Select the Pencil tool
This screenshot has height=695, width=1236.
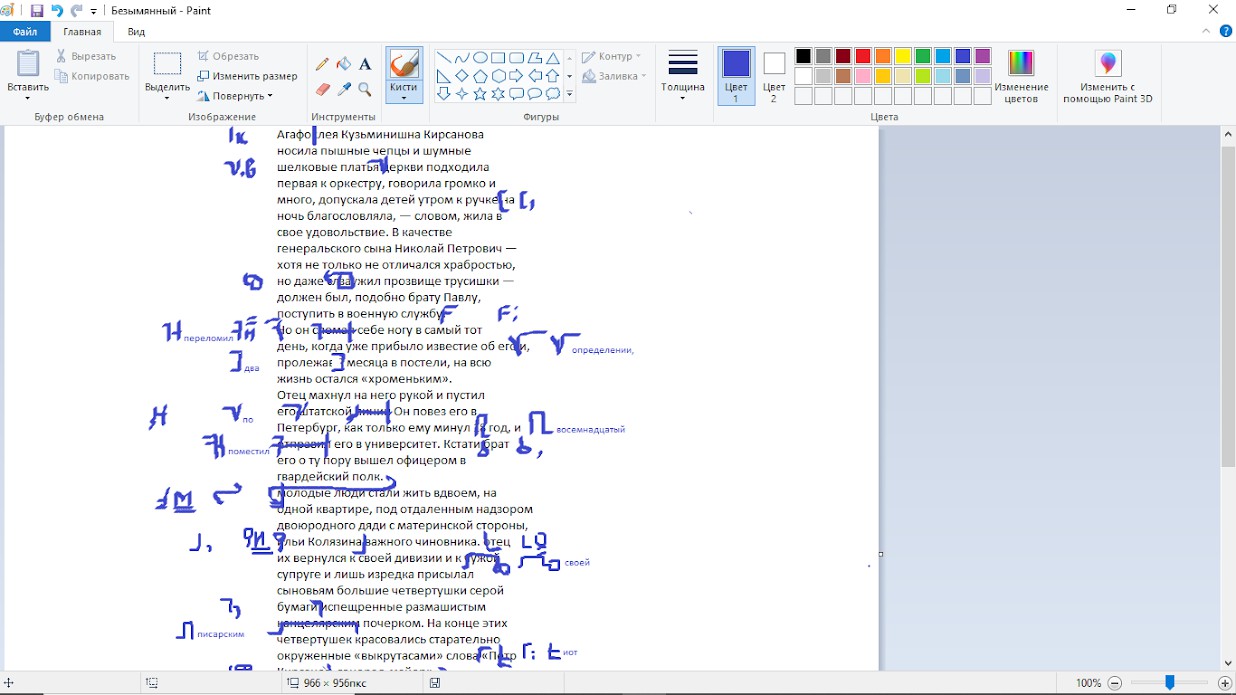pos(322,64)
